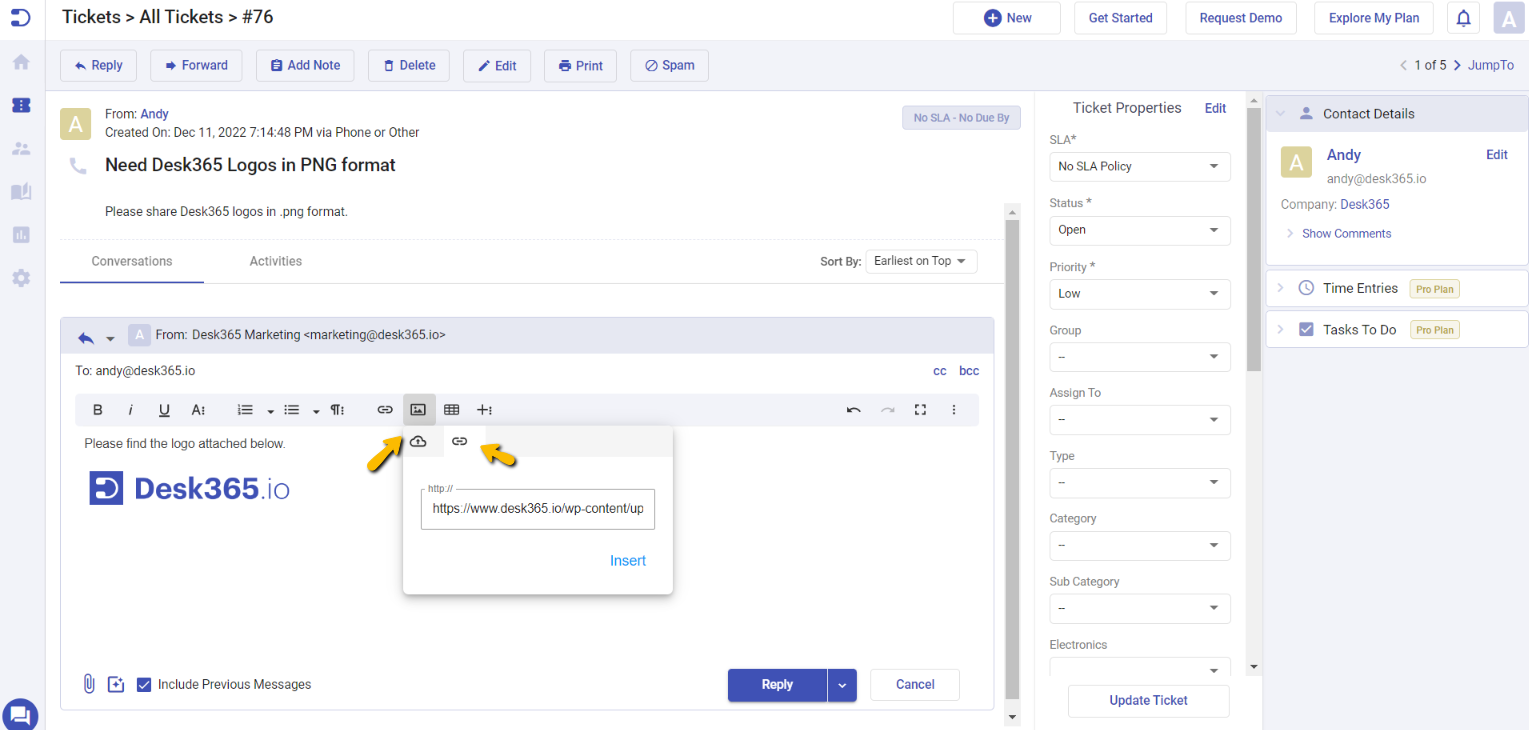Click the paperclip attach file icon
Image resolution: width=1529 pixels, height=730 pixels.
(89, 684)
